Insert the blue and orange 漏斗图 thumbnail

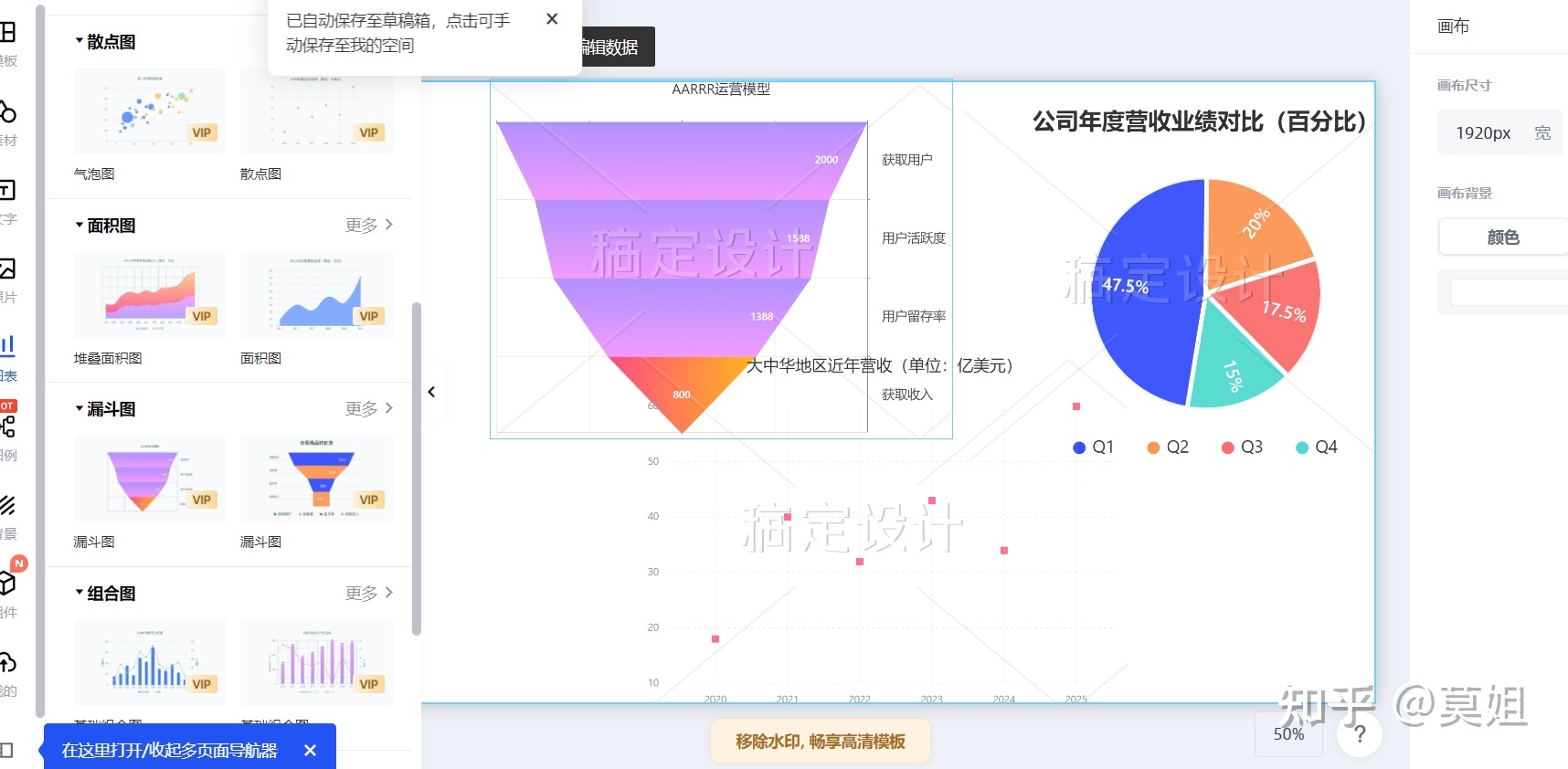316,479
